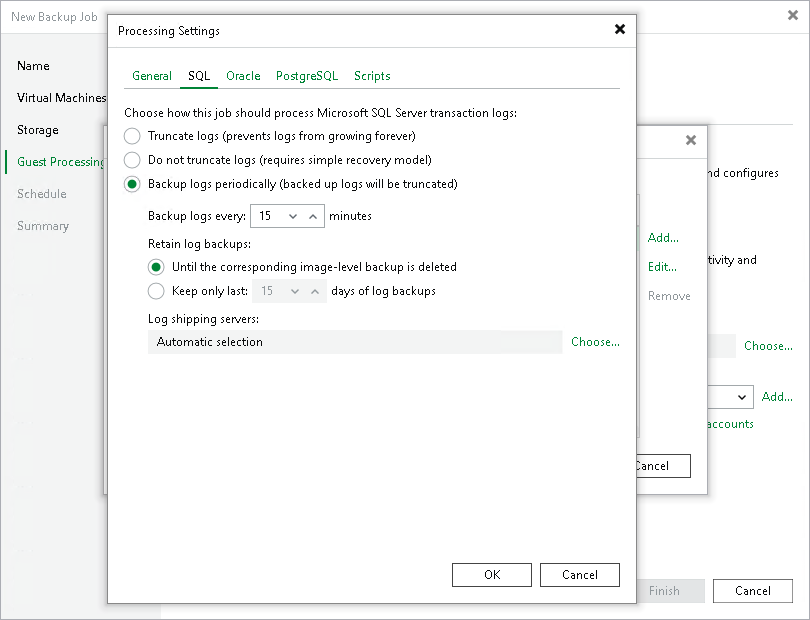Click Choose link for log shipping servers
Viewport: 810px width, 620px height.
(x=595, y=342)
